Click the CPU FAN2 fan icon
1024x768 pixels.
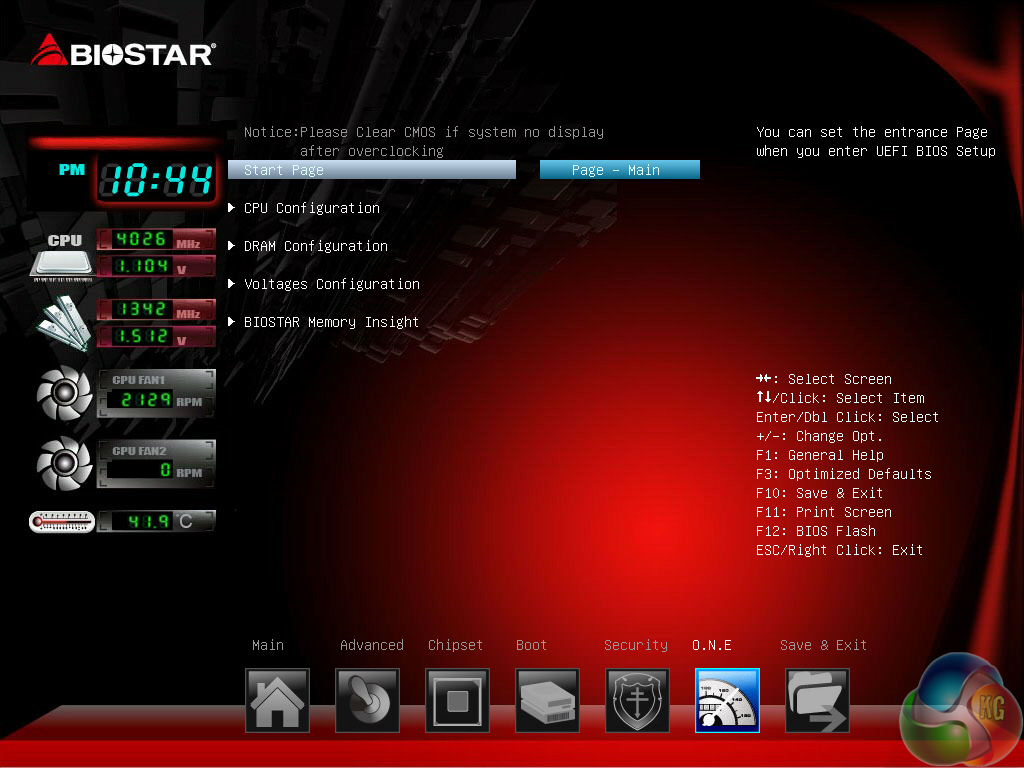64,464
